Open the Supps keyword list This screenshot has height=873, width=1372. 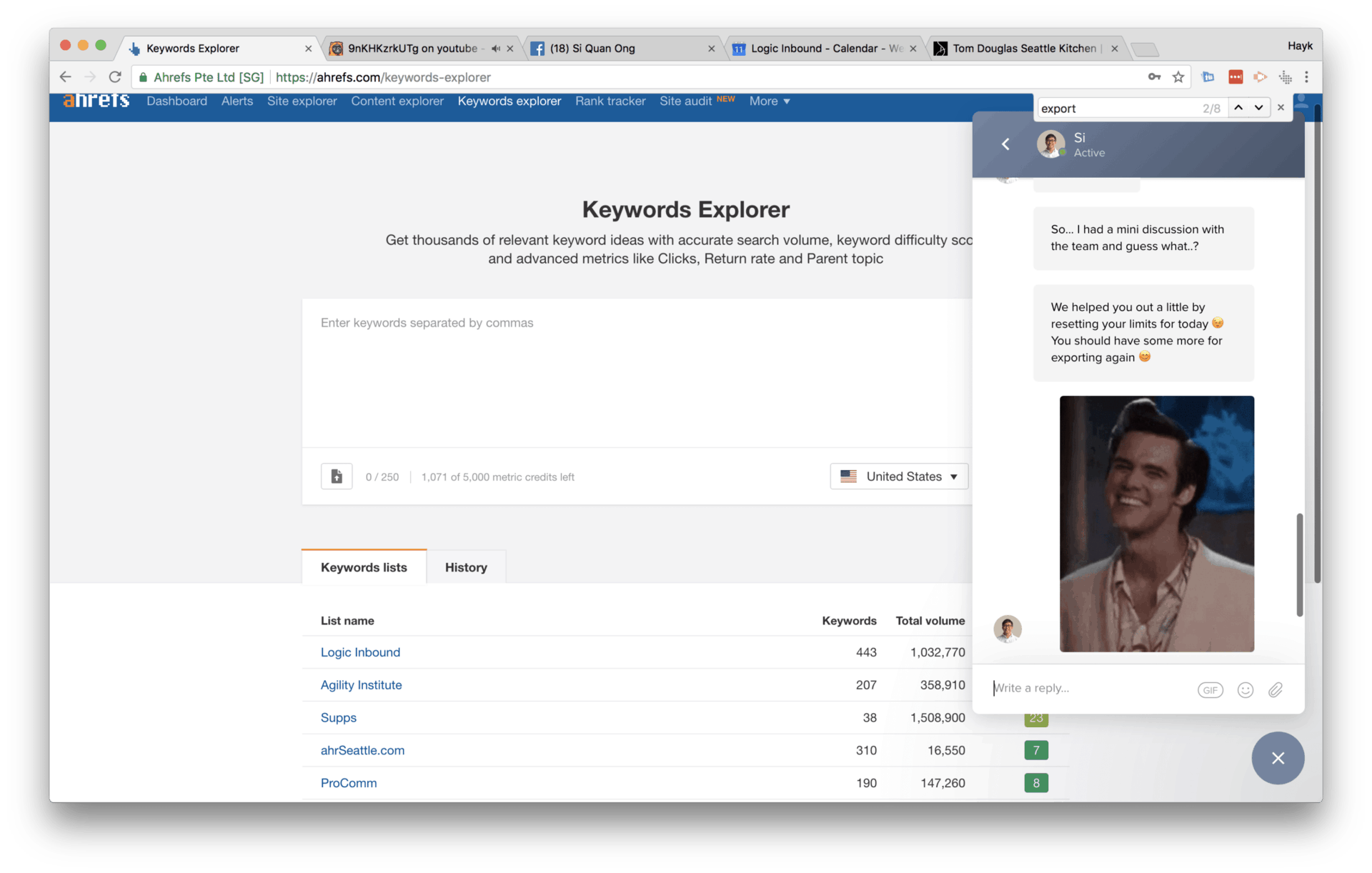[338, 717]
